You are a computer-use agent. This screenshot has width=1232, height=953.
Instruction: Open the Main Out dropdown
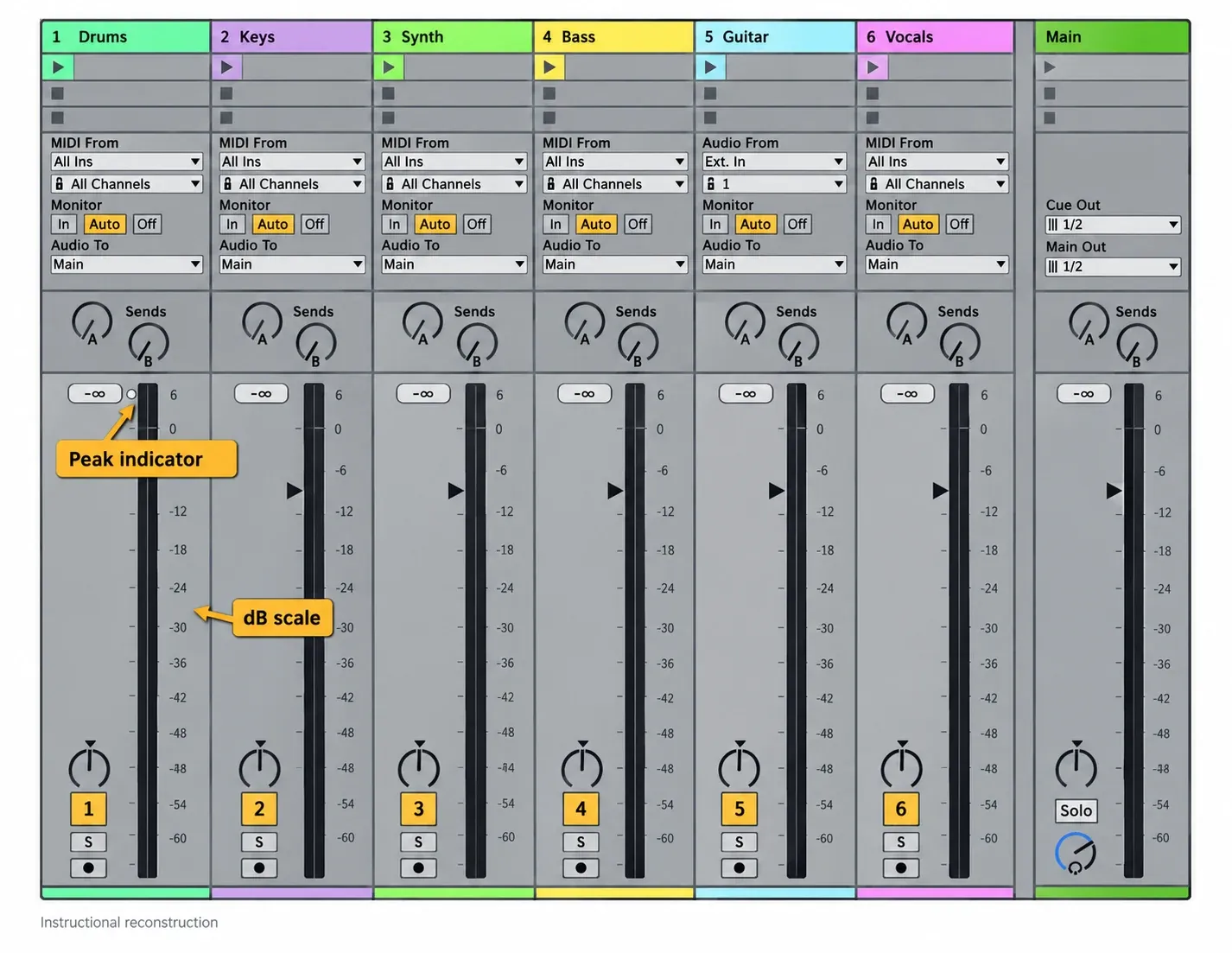coord(1113,267)
